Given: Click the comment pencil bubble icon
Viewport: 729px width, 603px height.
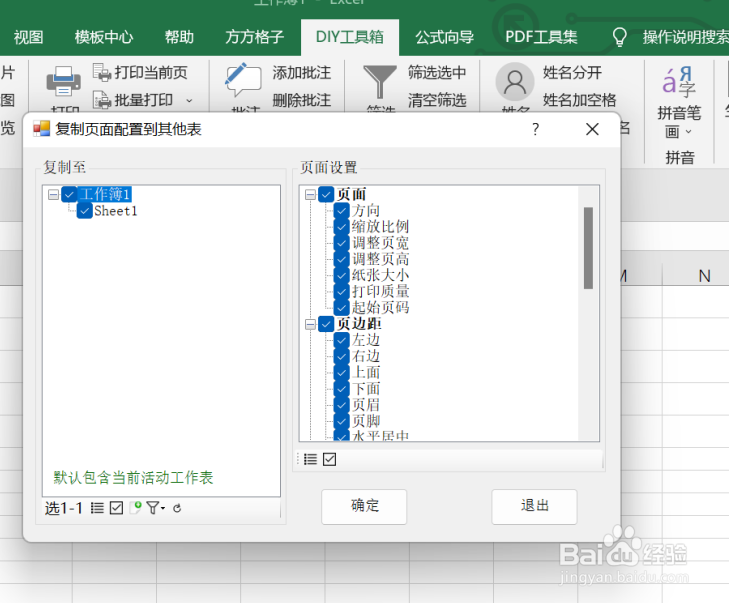Looking at the screenshot, I should 243,80.
